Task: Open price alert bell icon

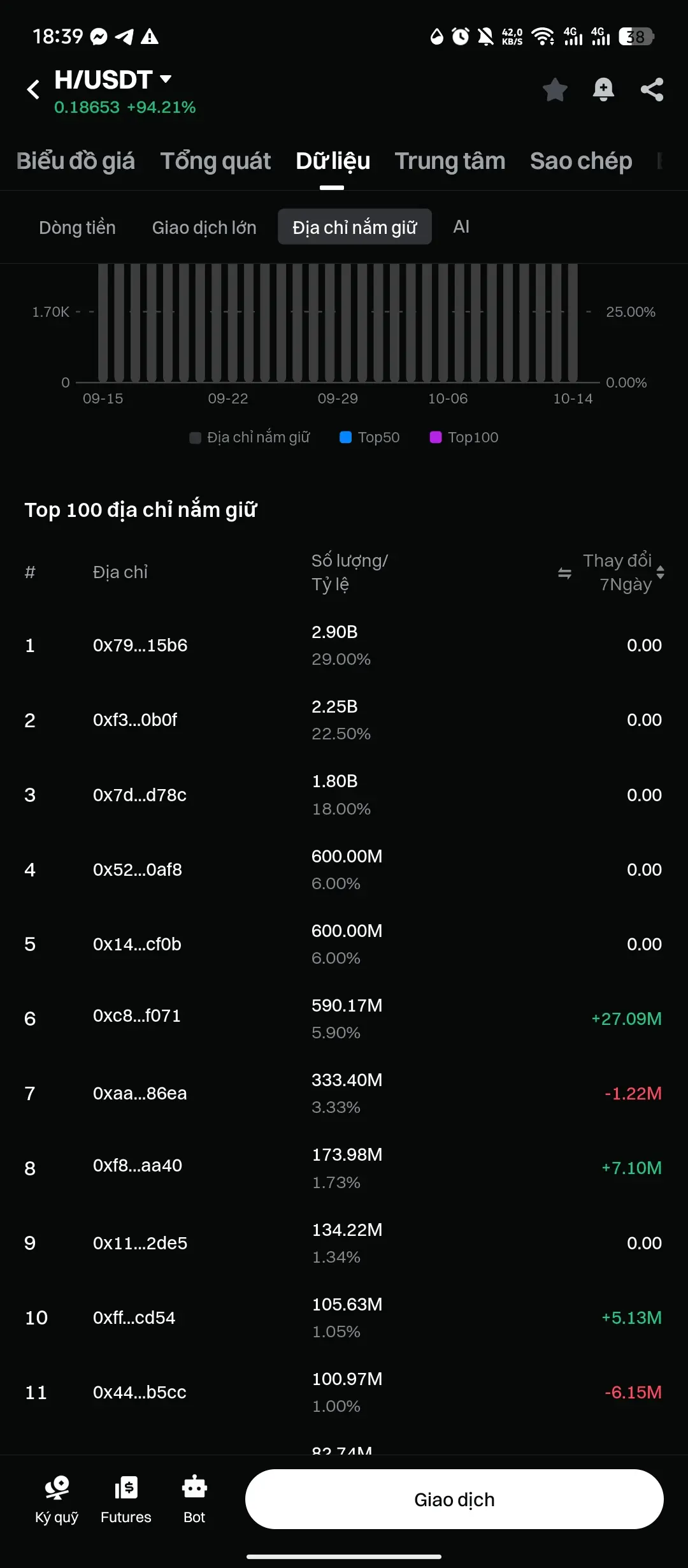Action: [x=603, y=89]
